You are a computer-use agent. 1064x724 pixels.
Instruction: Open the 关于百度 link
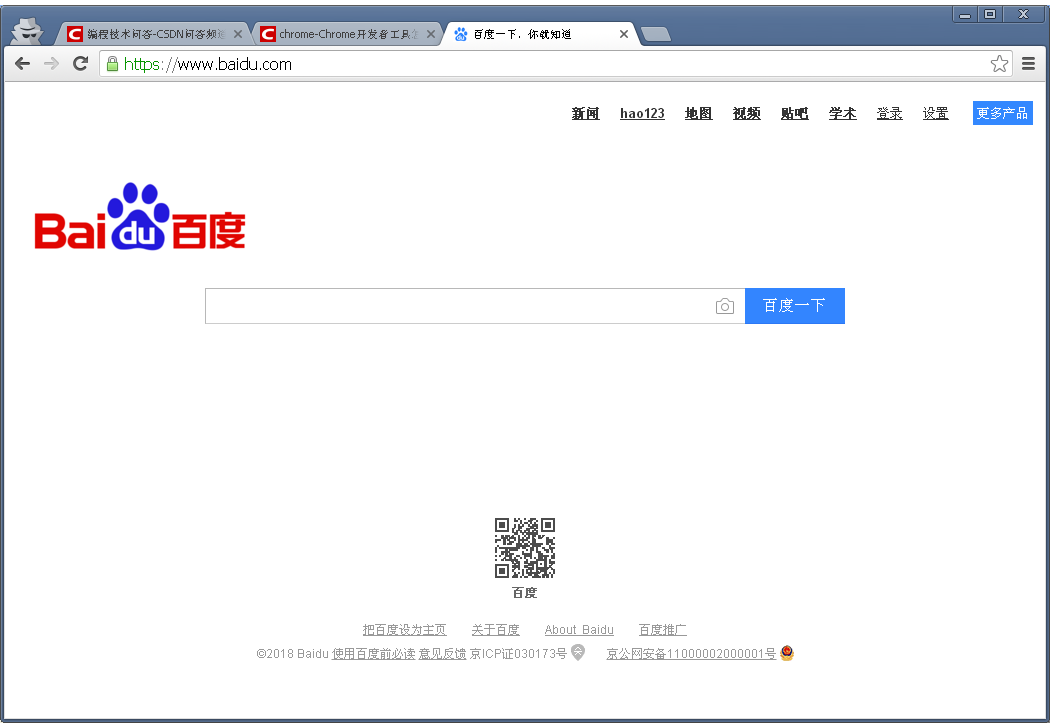coord(495,630)
